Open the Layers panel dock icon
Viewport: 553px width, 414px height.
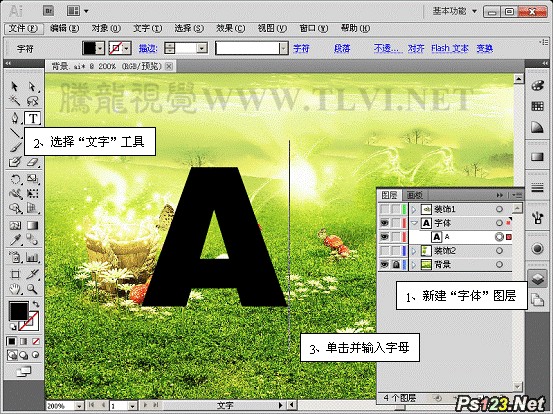[537, 278]
